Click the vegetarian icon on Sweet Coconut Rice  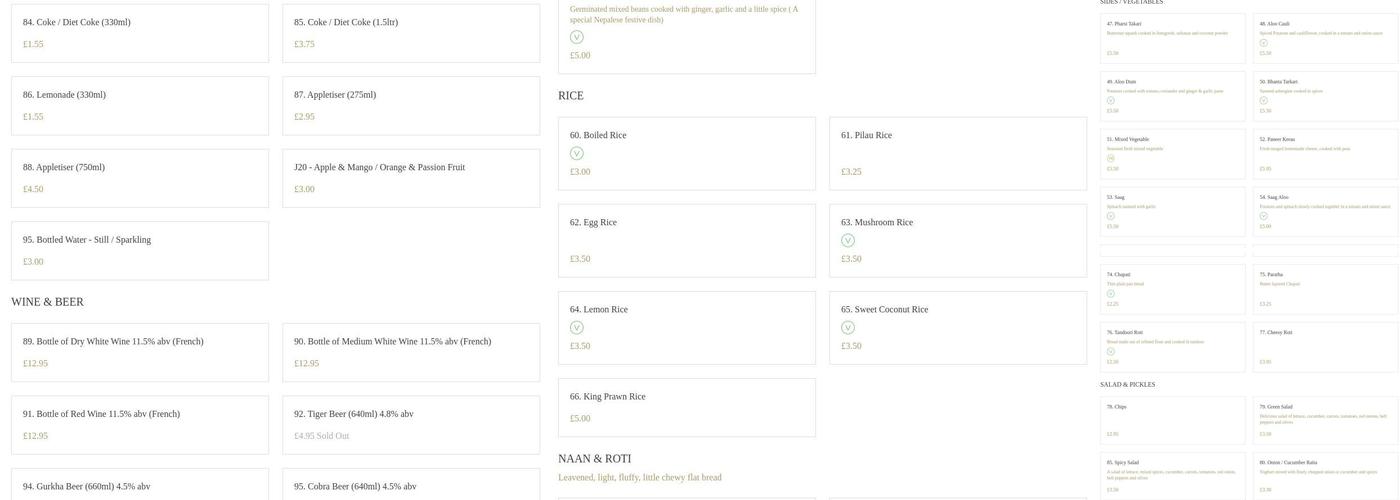click(848, 327)
